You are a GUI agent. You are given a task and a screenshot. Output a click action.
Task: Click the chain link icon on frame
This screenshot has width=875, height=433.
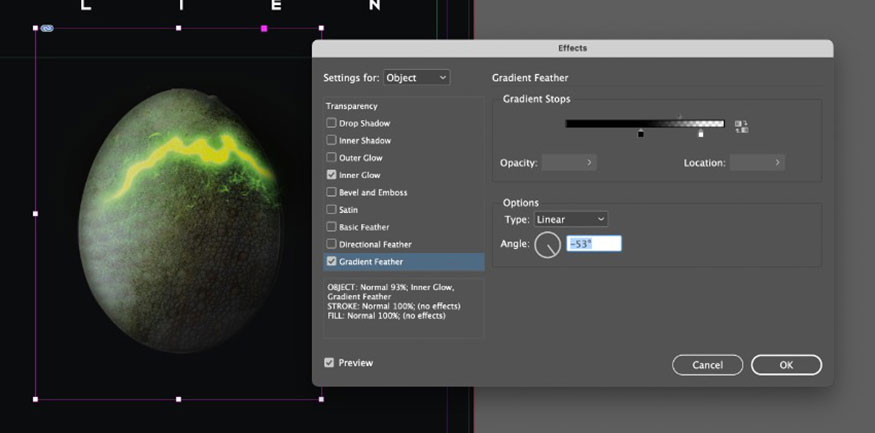coord(47,28)
